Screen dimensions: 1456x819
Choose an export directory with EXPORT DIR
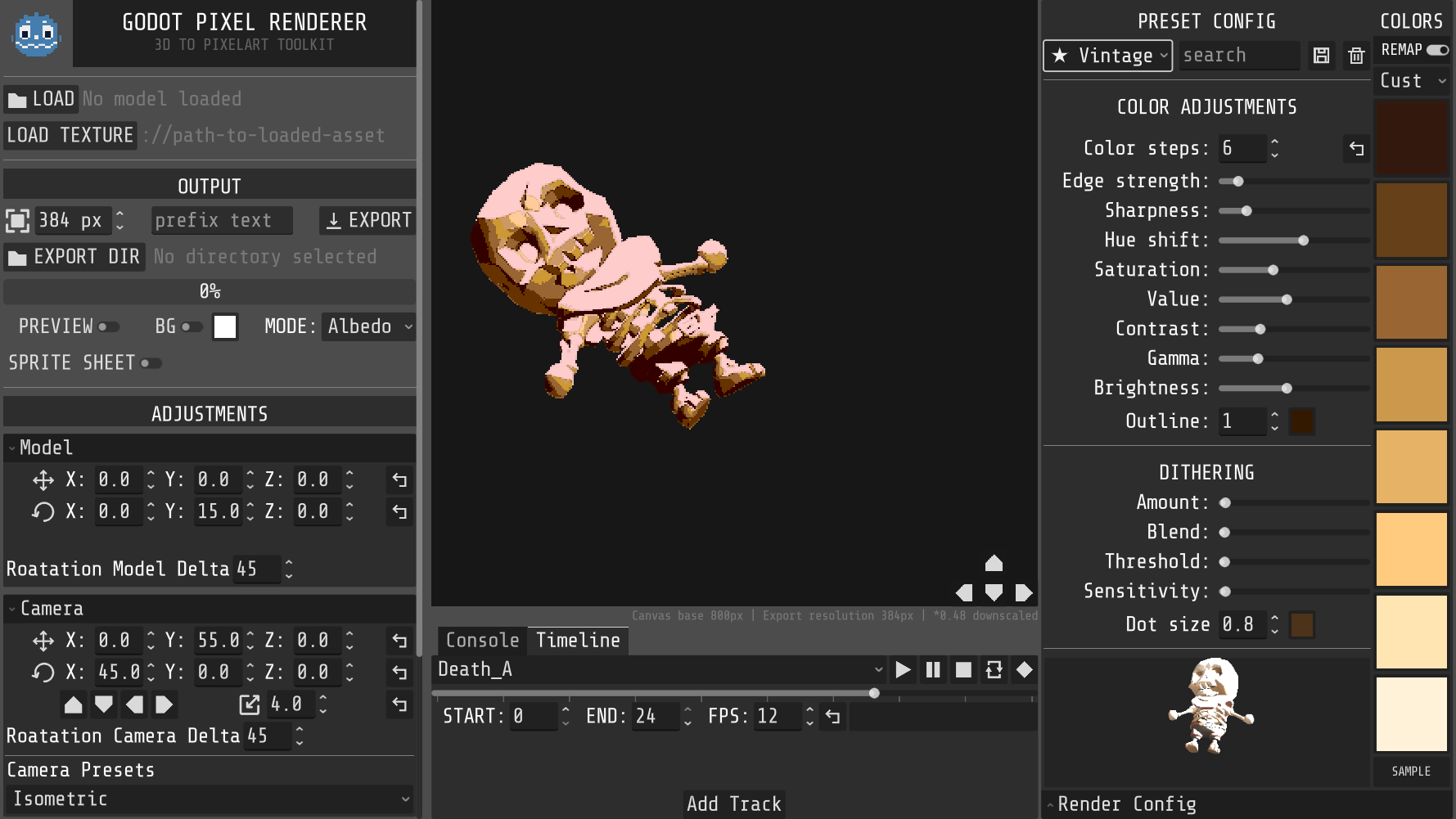pos(74,257)
